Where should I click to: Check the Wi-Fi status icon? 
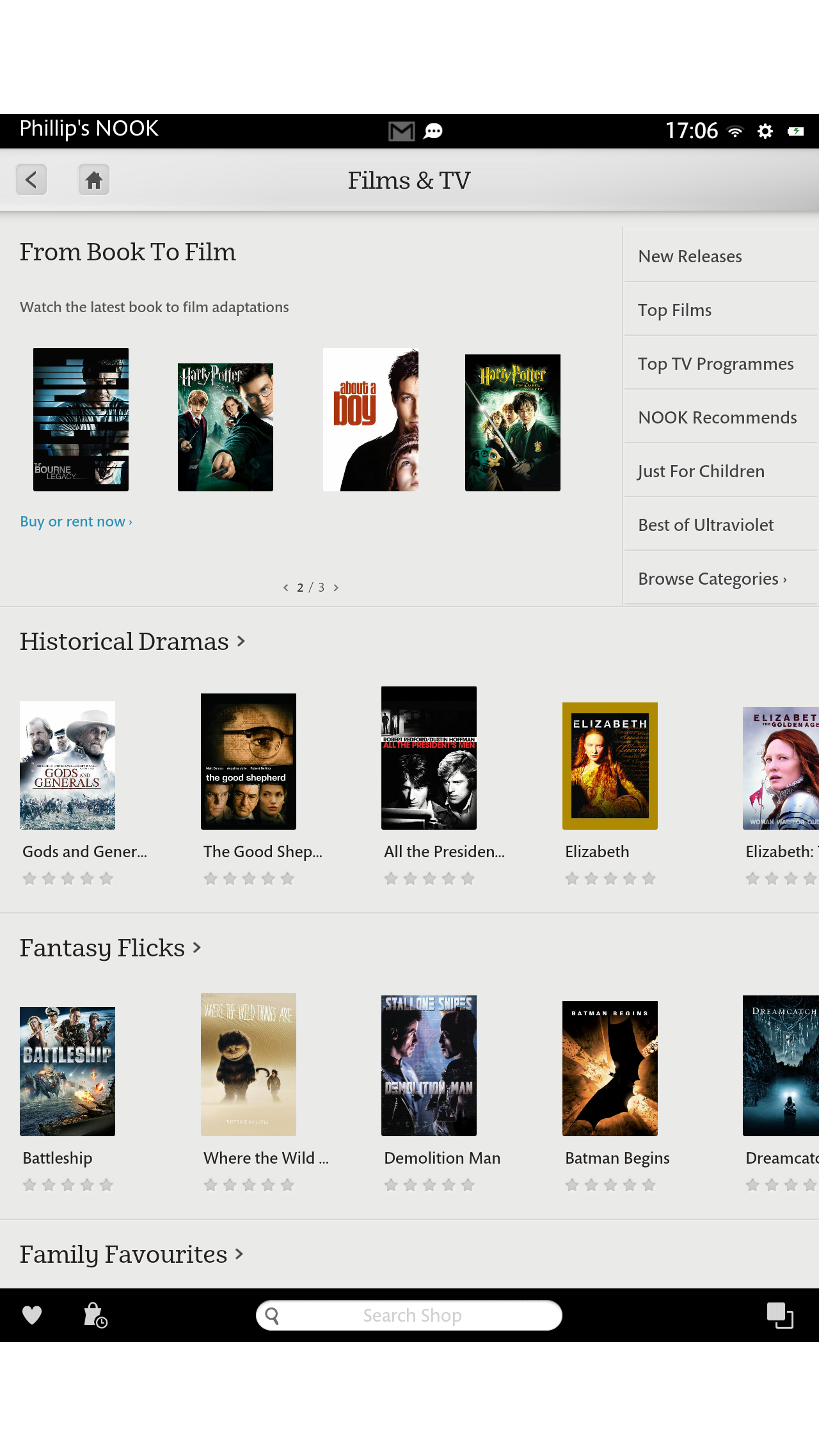click(736, 132)
